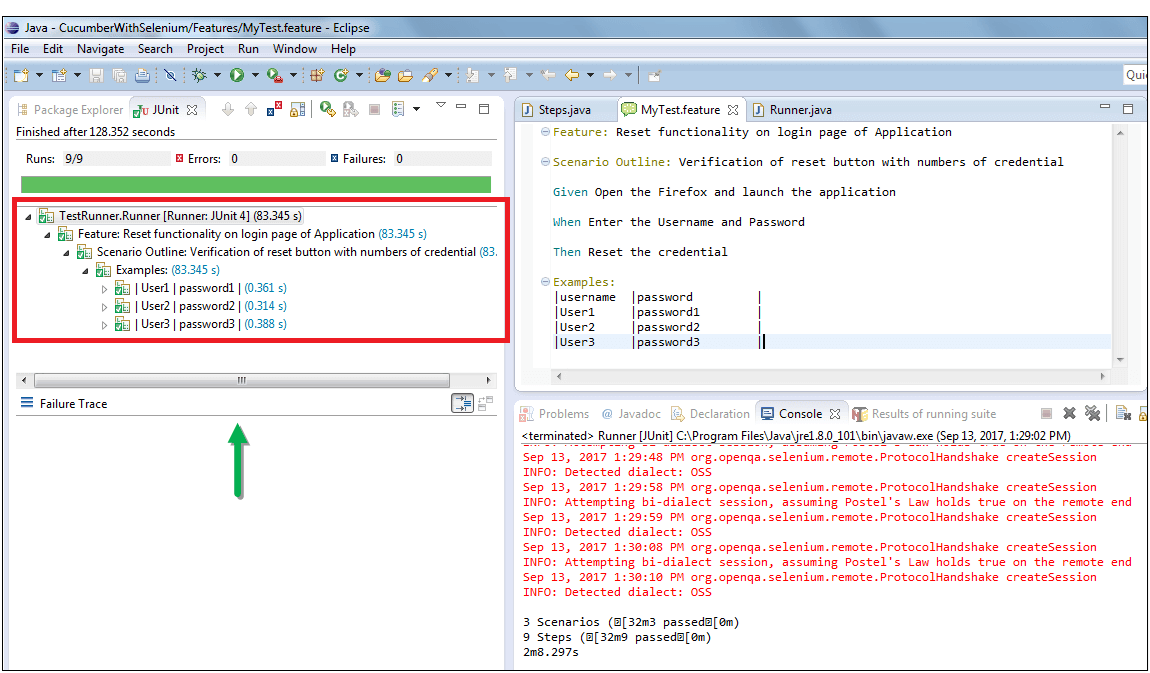Toggle Filter Stack Trace in Failure Trace
The width and height of the screenshot is (1150, 673).
point(462,404)
